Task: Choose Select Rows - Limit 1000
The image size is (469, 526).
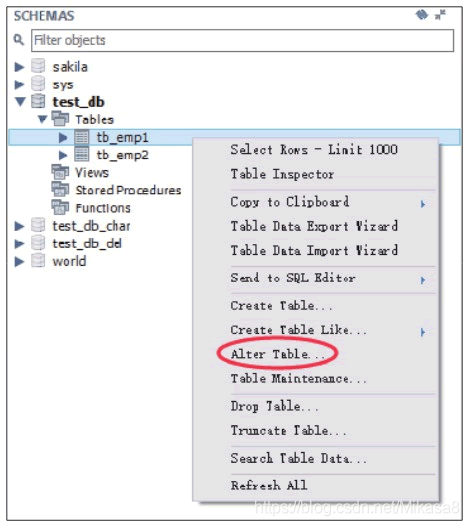Action: tap(314, 150)
